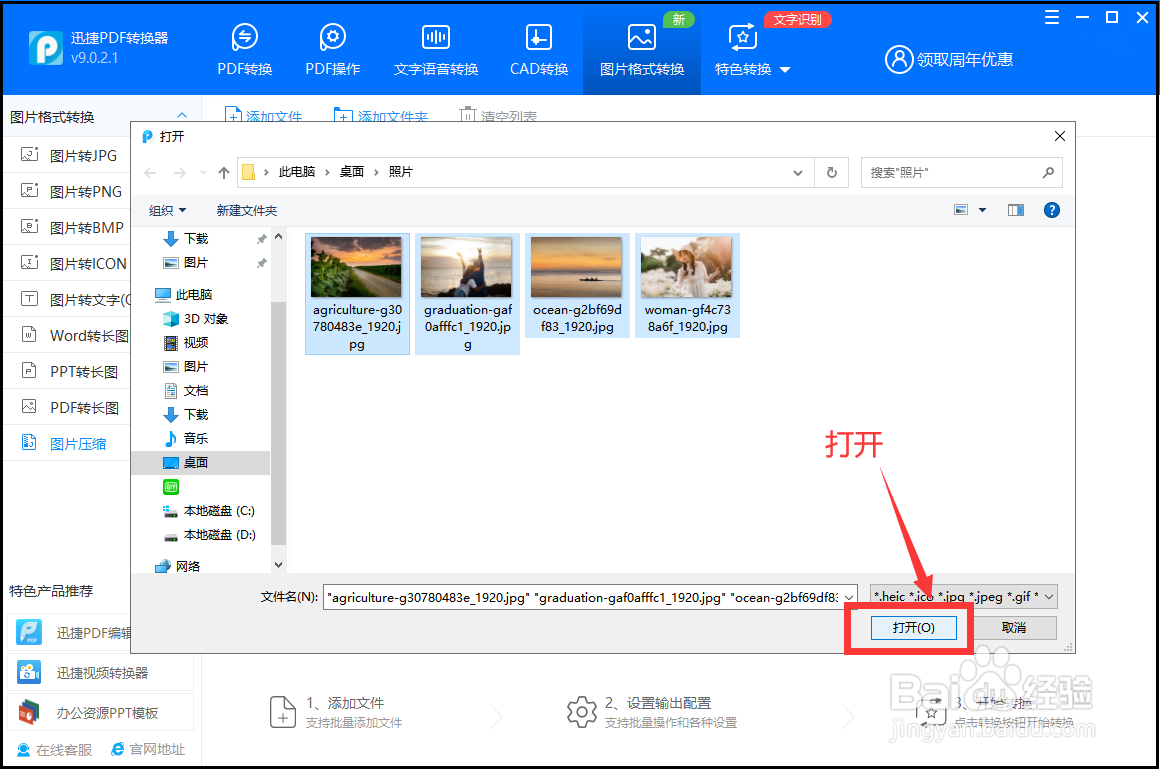Image resolution: width=1160 pixels, height=769 pixels.
Task: Select the green iQIYI drive icon
Action: pyautogui.click(x=171, y=486)
